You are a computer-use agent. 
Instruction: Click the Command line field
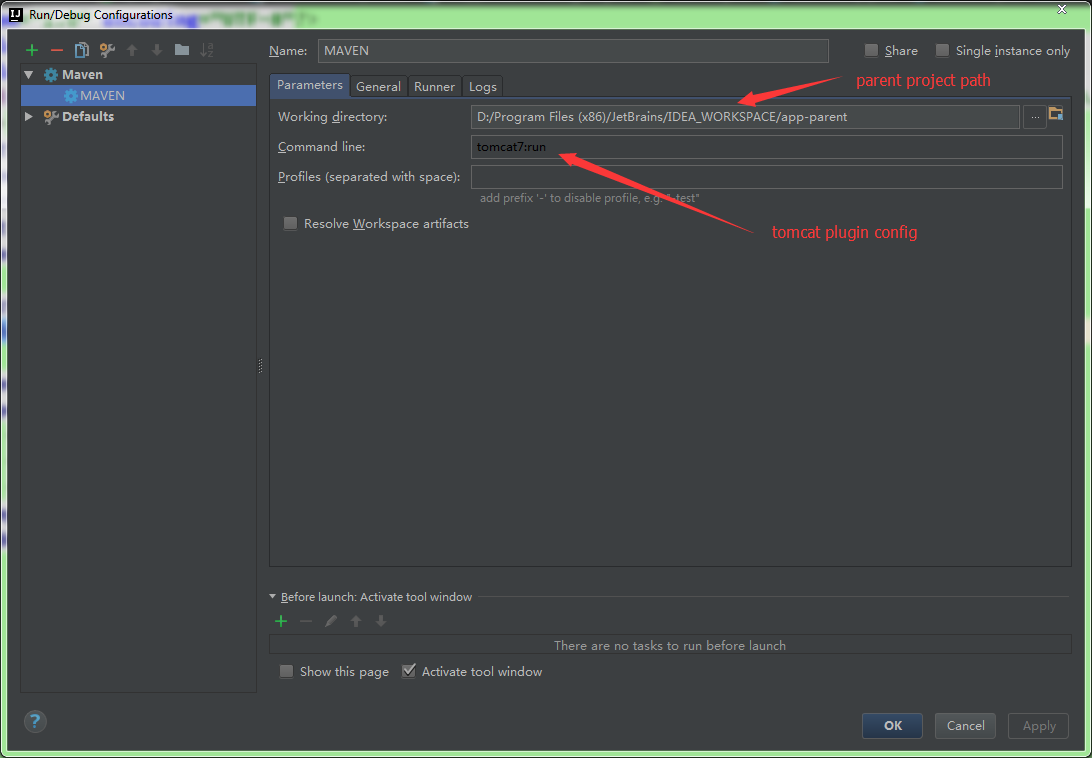click(767, 147)
